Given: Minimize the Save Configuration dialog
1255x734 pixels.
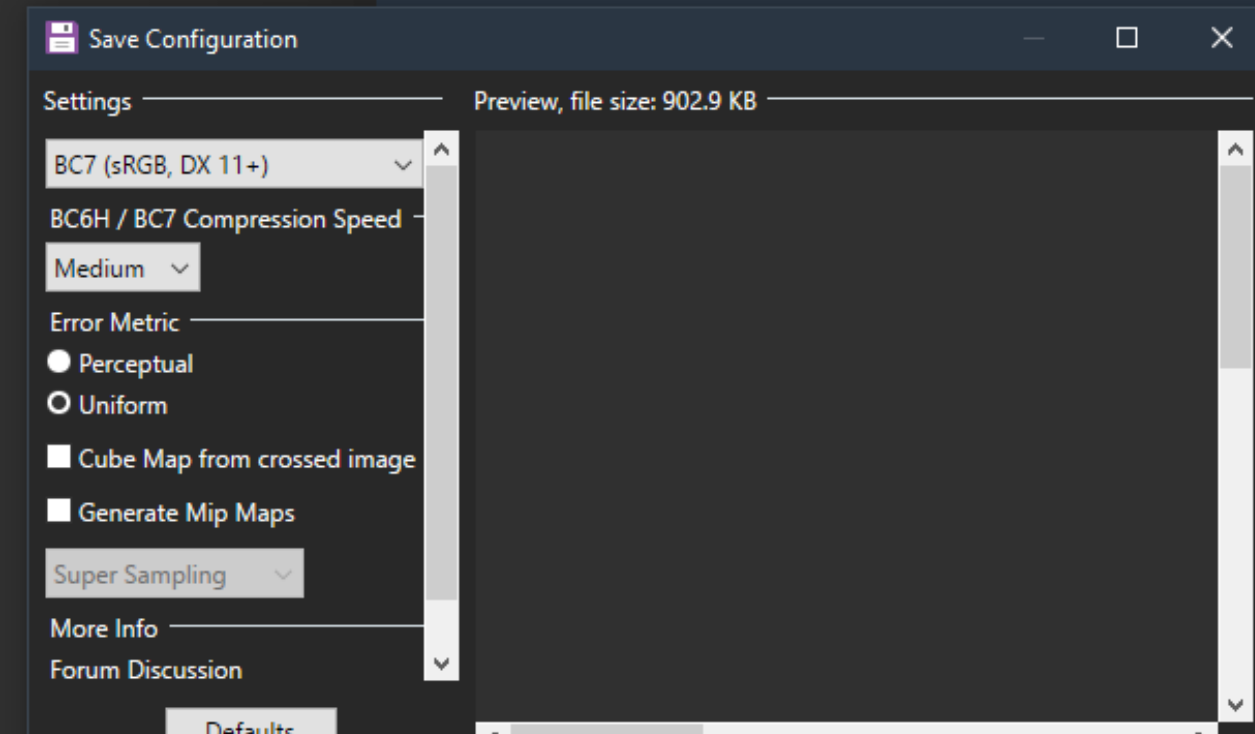Looking at the screenshot, I should coord(1033,38).
